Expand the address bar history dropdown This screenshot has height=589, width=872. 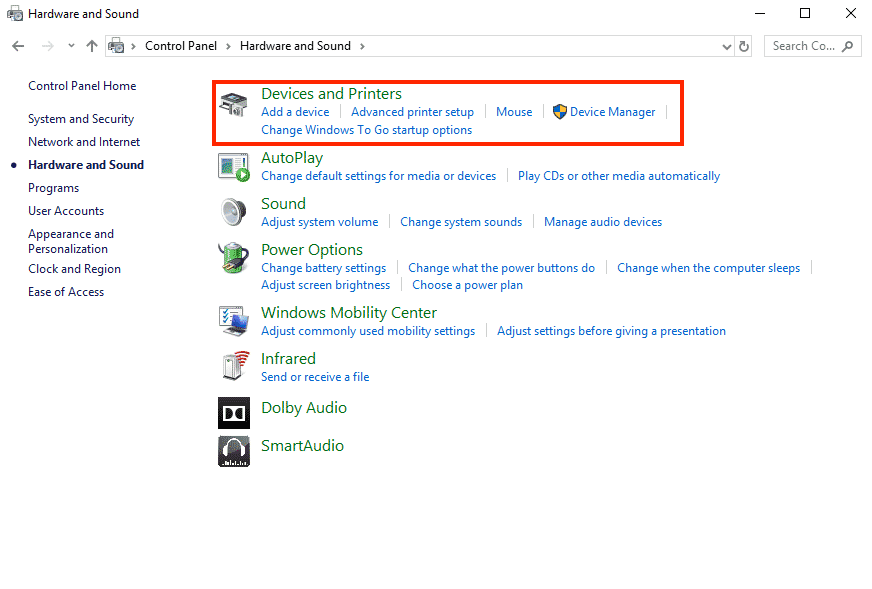(727, 46)
